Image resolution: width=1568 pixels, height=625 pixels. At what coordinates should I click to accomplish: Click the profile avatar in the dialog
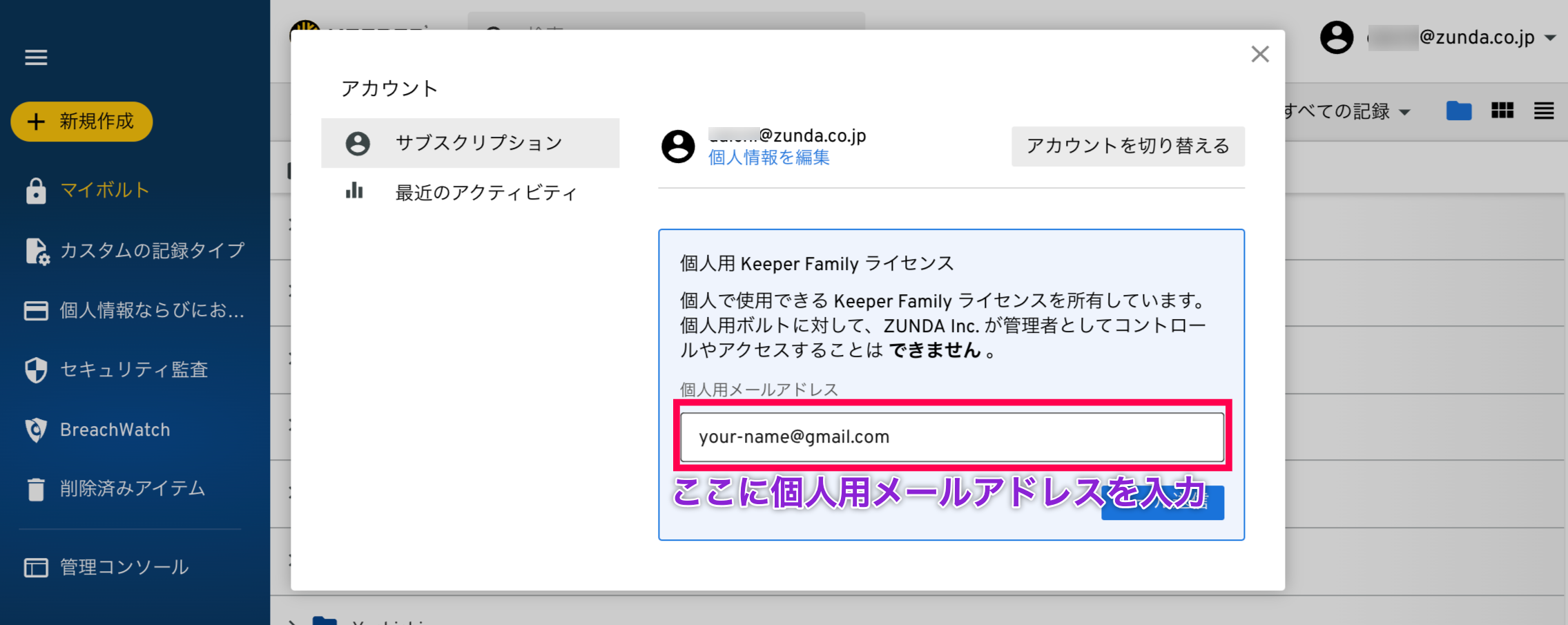coord(678,146)
